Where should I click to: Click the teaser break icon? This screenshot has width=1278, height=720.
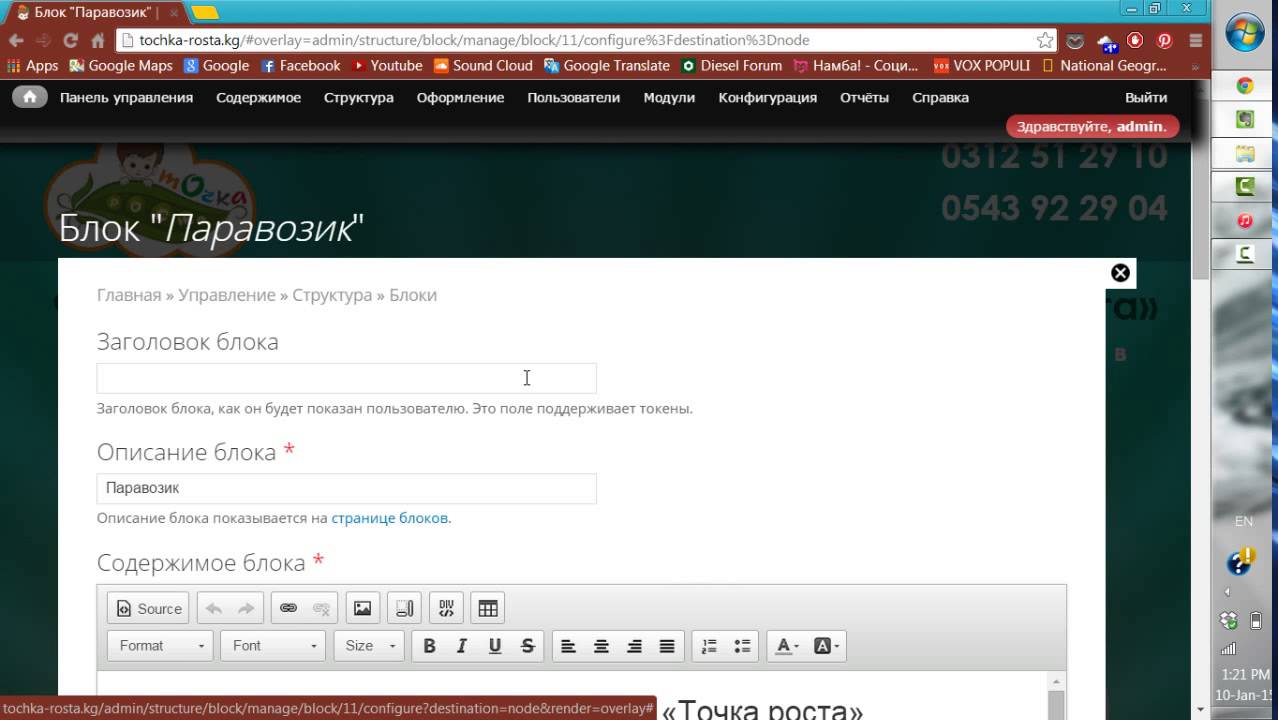446,608
